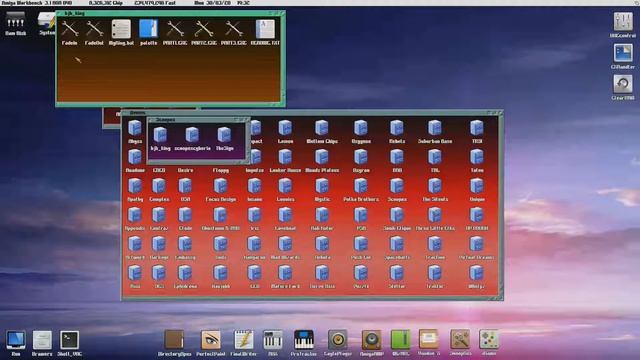The image size is (640, 360).
Task: Open the Scoopex drawer in Demos window
Action: tap(397, 186)
